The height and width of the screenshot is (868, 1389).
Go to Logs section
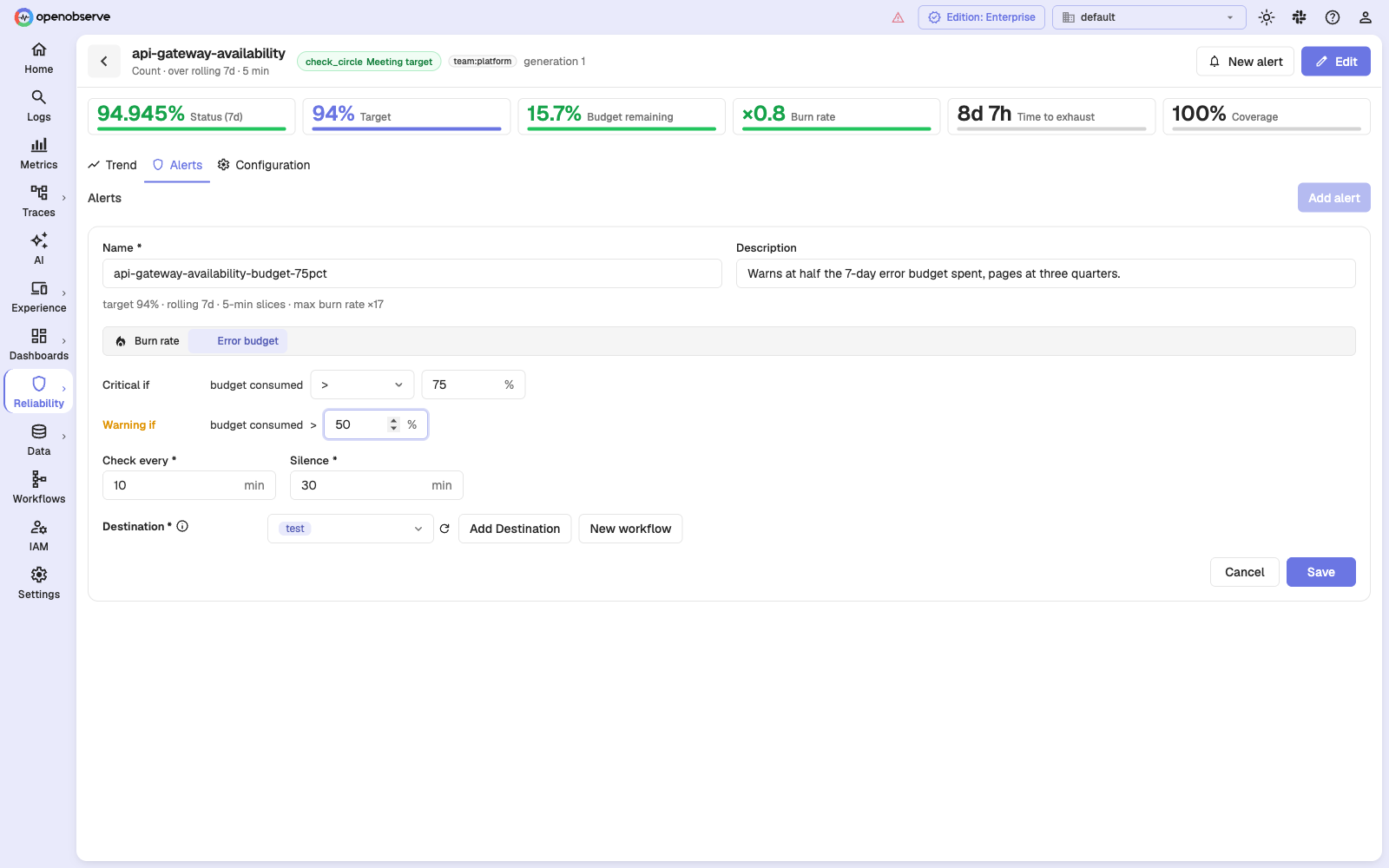tap(38, 106)
